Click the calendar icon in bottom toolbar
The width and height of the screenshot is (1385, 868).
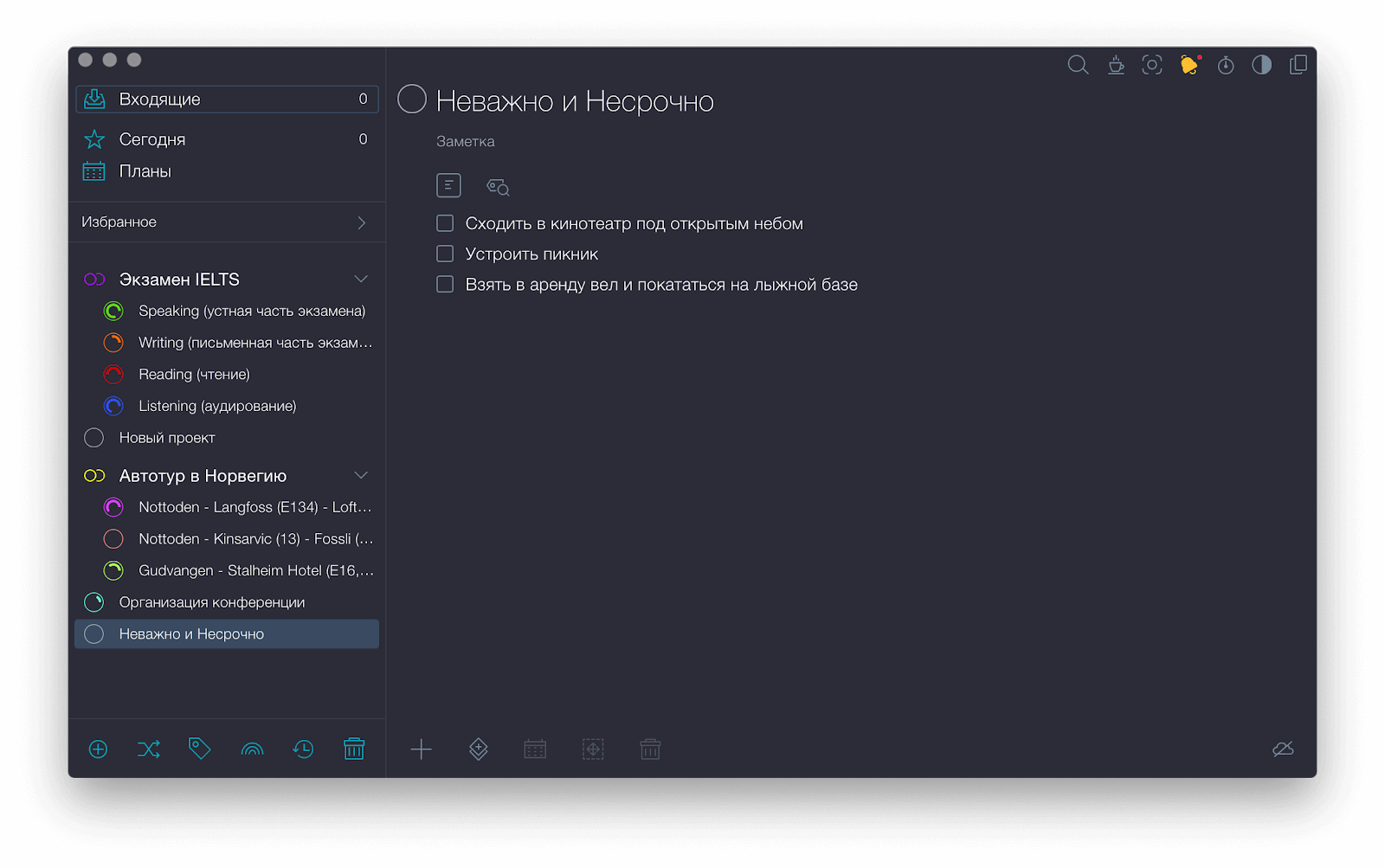535,749
